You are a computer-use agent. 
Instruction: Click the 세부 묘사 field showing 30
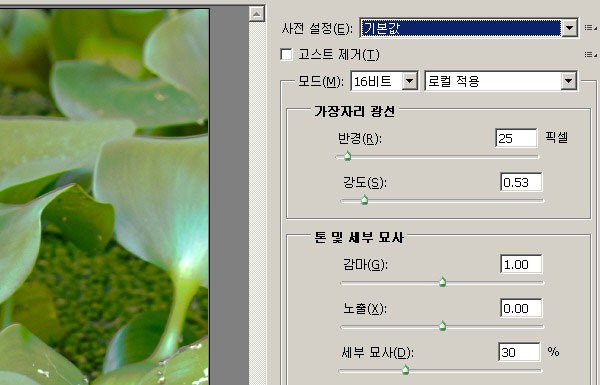coord(519,352)
